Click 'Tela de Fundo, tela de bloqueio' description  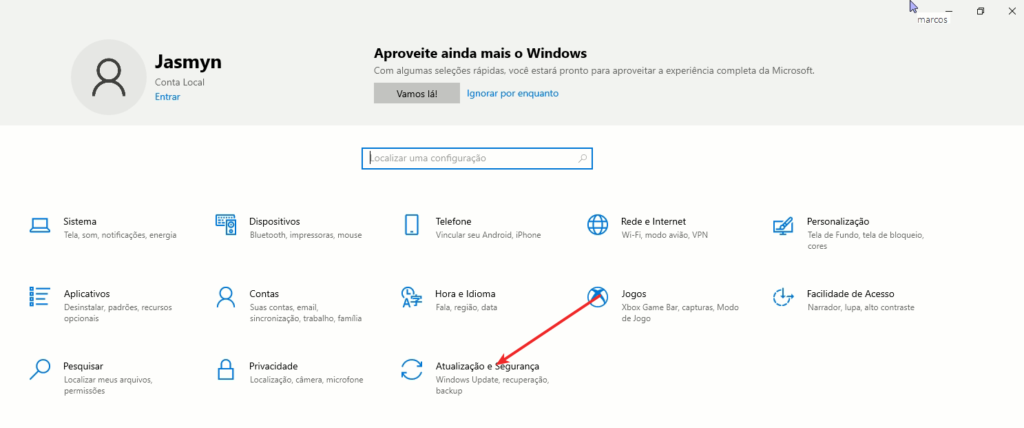coord(864,240)
